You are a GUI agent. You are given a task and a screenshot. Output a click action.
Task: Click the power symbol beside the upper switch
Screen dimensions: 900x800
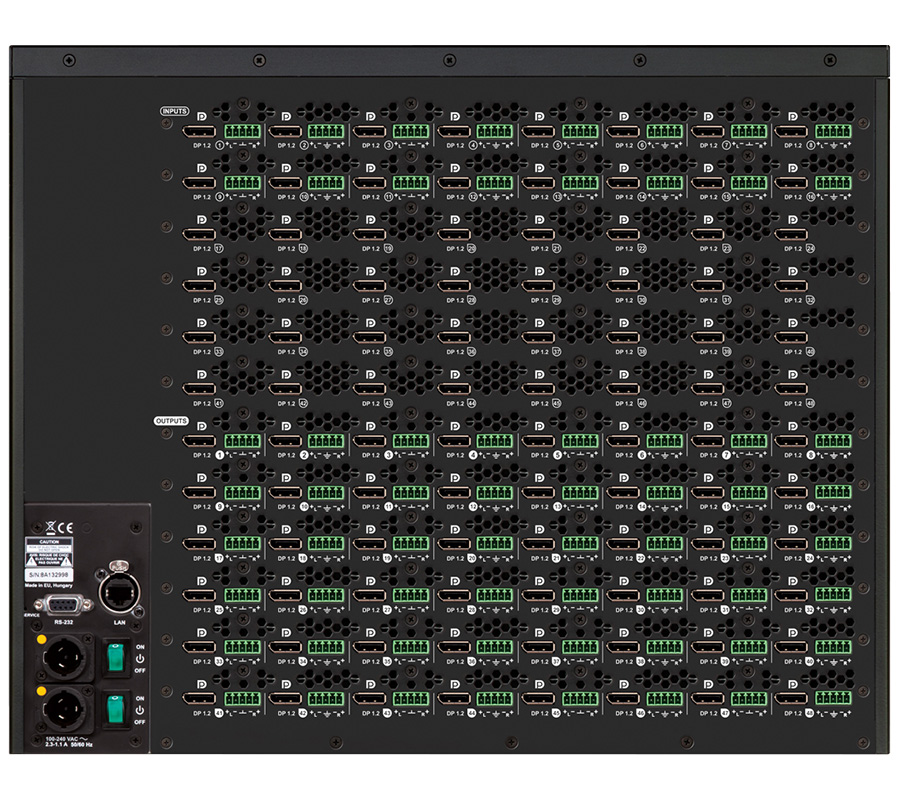point(138,657)
